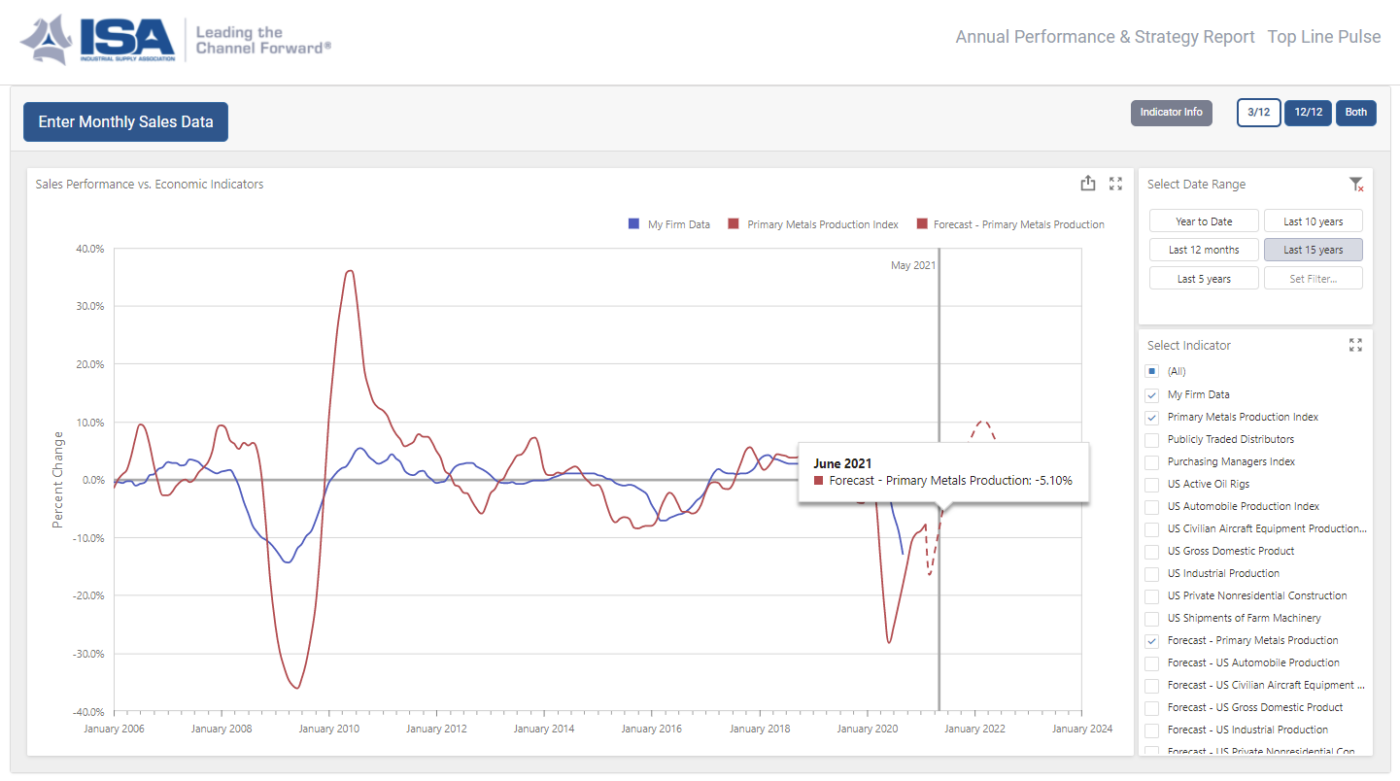1400x781 pixels.
Task: Clear the date range filter icon
Action: (1357, 185)
